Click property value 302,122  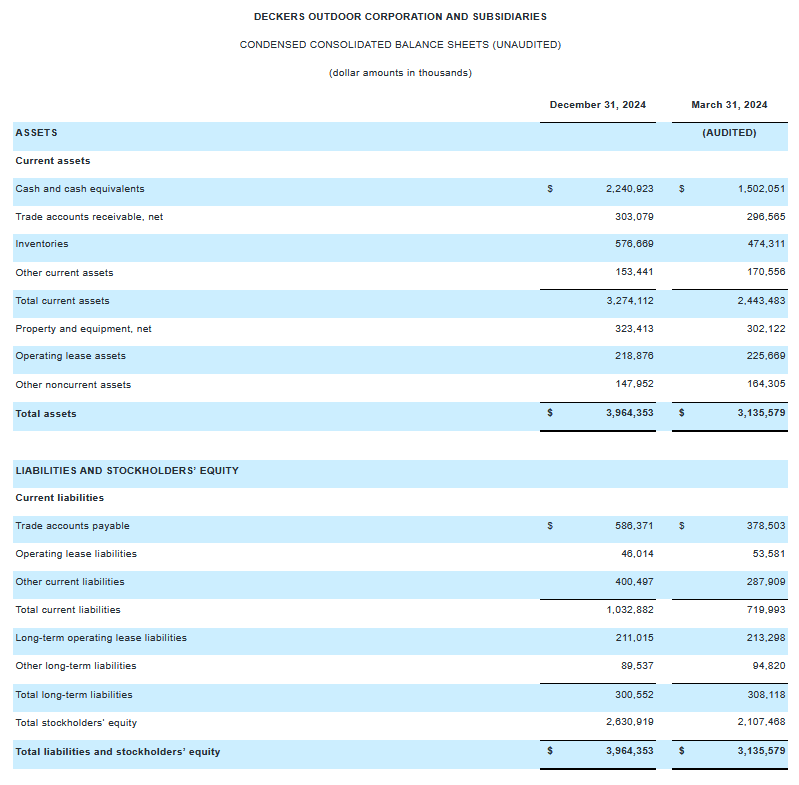point(766,329)
